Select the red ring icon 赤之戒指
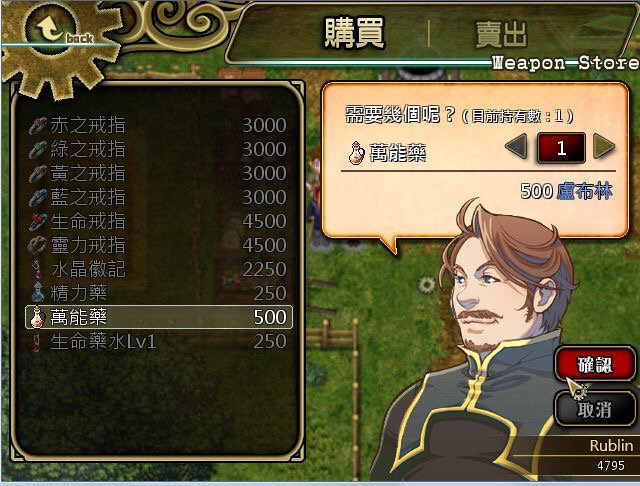640x486 pixels. [x=38, y=126]
